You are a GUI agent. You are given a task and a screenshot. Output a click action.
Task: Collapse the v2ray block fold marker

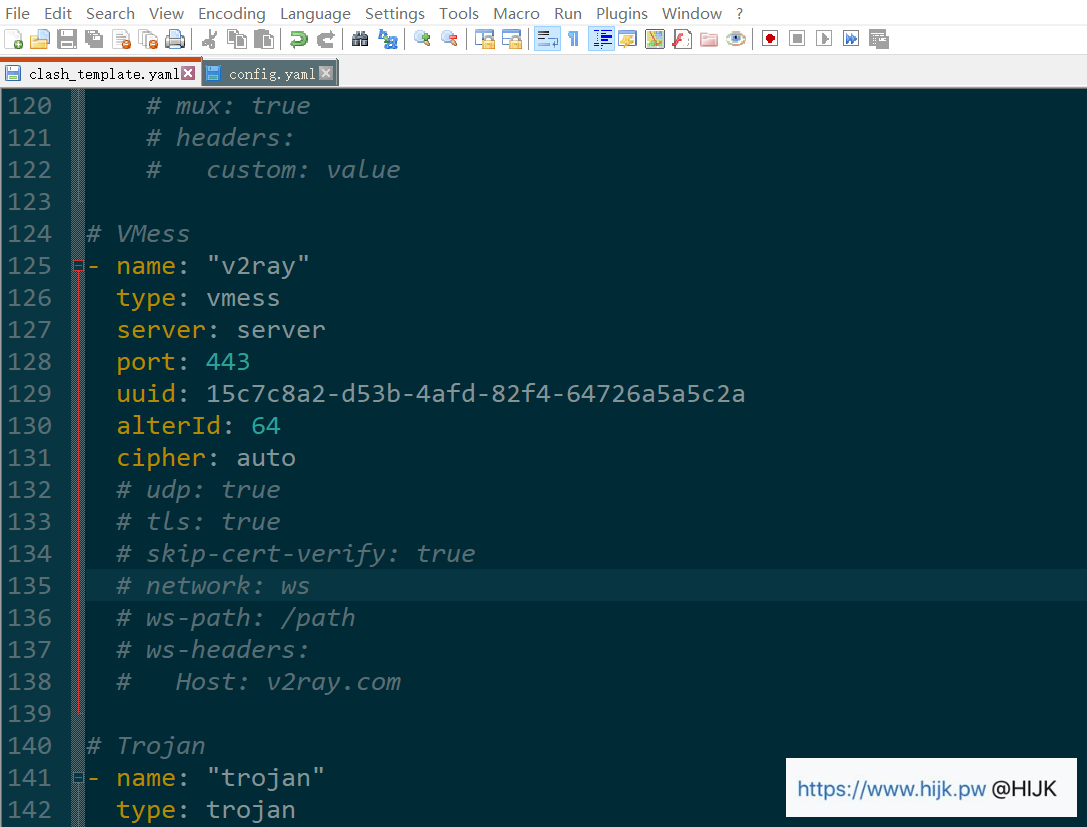coord(78,266)
